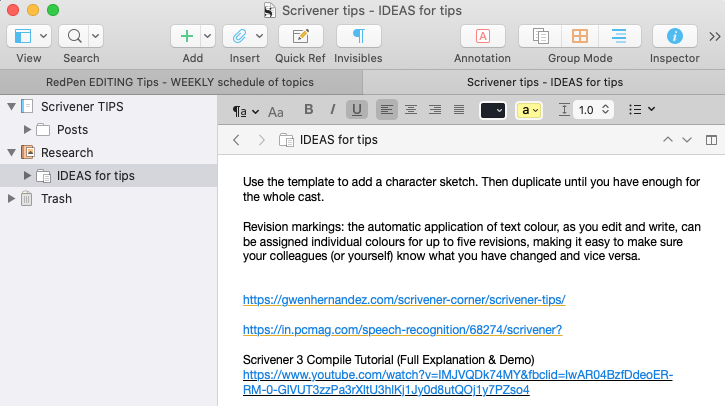
Task: Justify the text
Action: tap(459, 110)
